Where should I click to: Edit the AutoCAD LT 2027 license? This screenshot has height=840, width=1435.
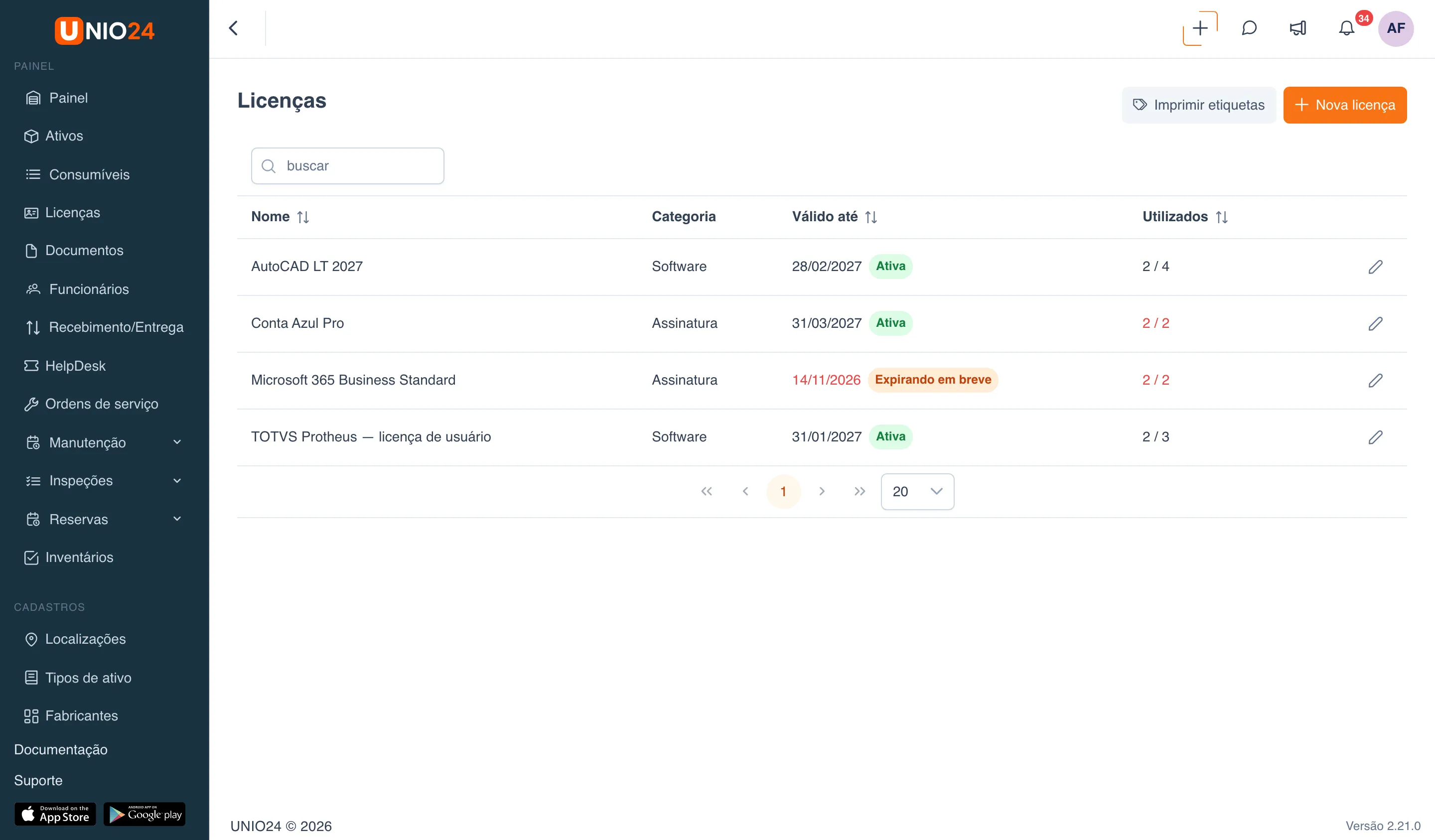[x=1375, y=267]
